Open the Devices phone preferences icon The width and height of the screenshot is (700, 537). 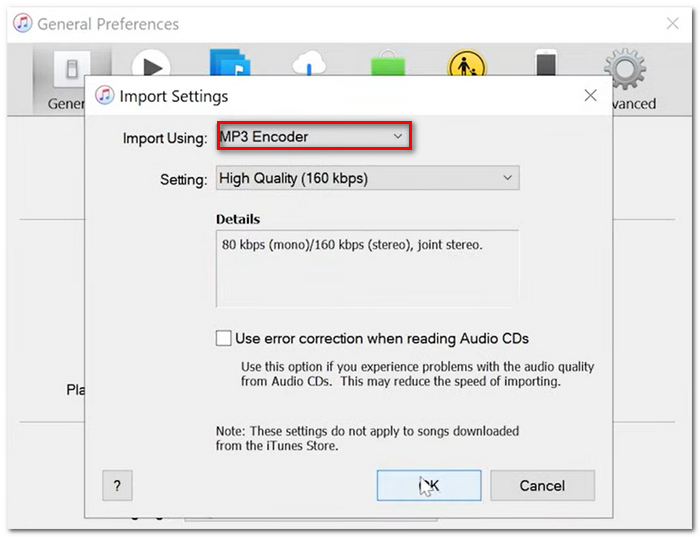546,62
